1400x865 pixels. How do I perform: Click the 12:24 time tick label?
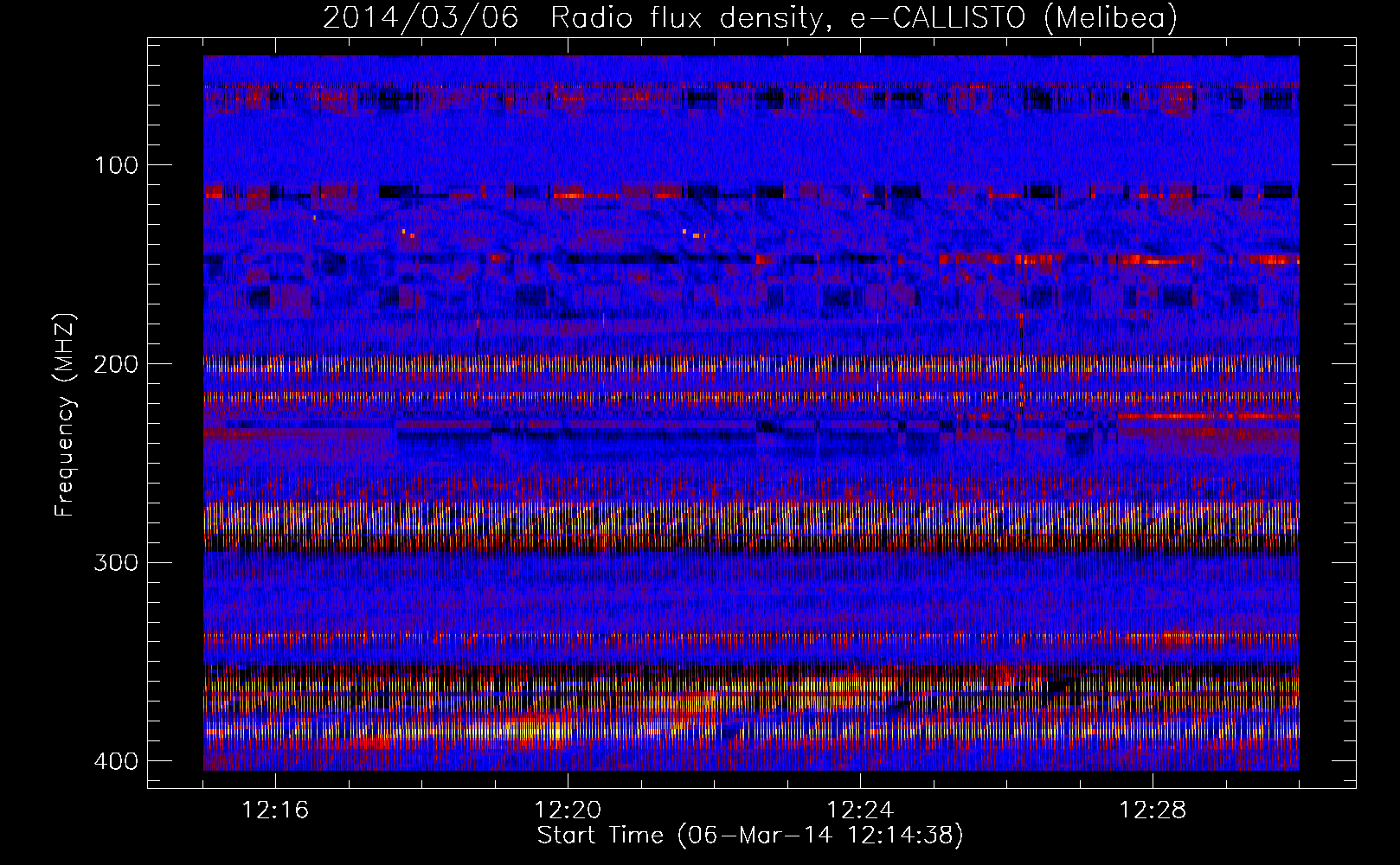[x=860, y=811]
